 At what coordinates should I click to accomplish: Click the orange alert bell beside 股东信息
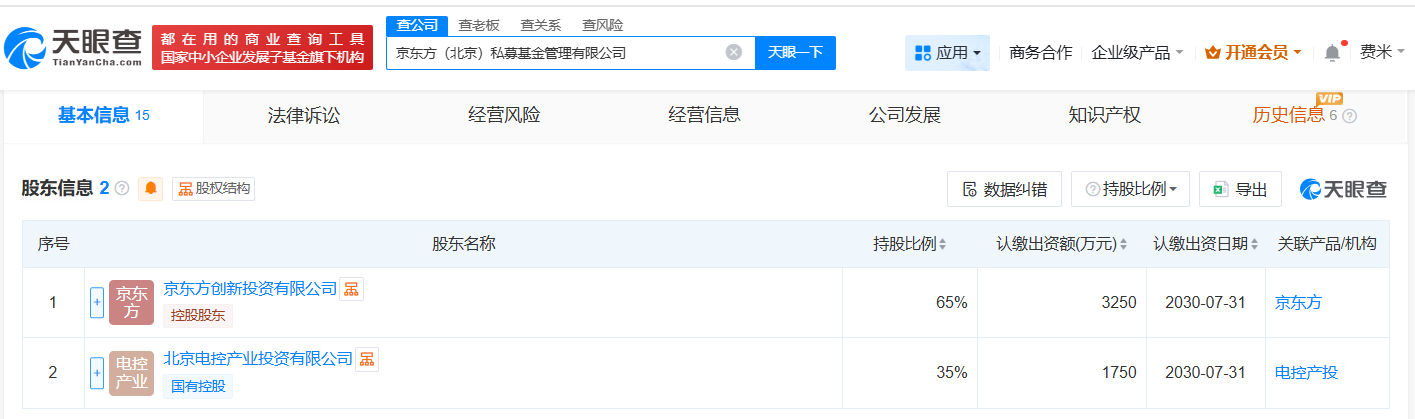click(151, 188)
